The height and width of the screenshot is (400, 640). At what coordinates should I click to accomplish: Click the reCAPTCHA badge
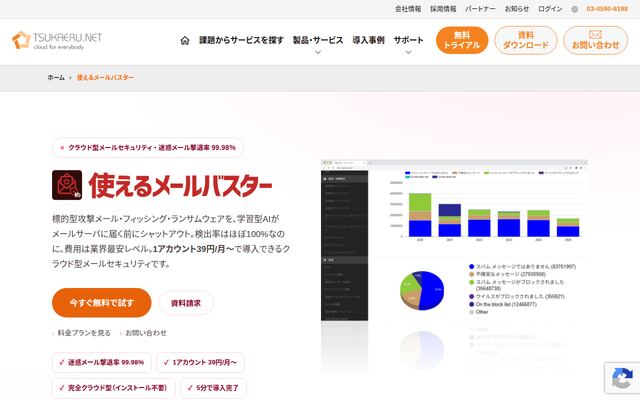(x=622, y=378)
